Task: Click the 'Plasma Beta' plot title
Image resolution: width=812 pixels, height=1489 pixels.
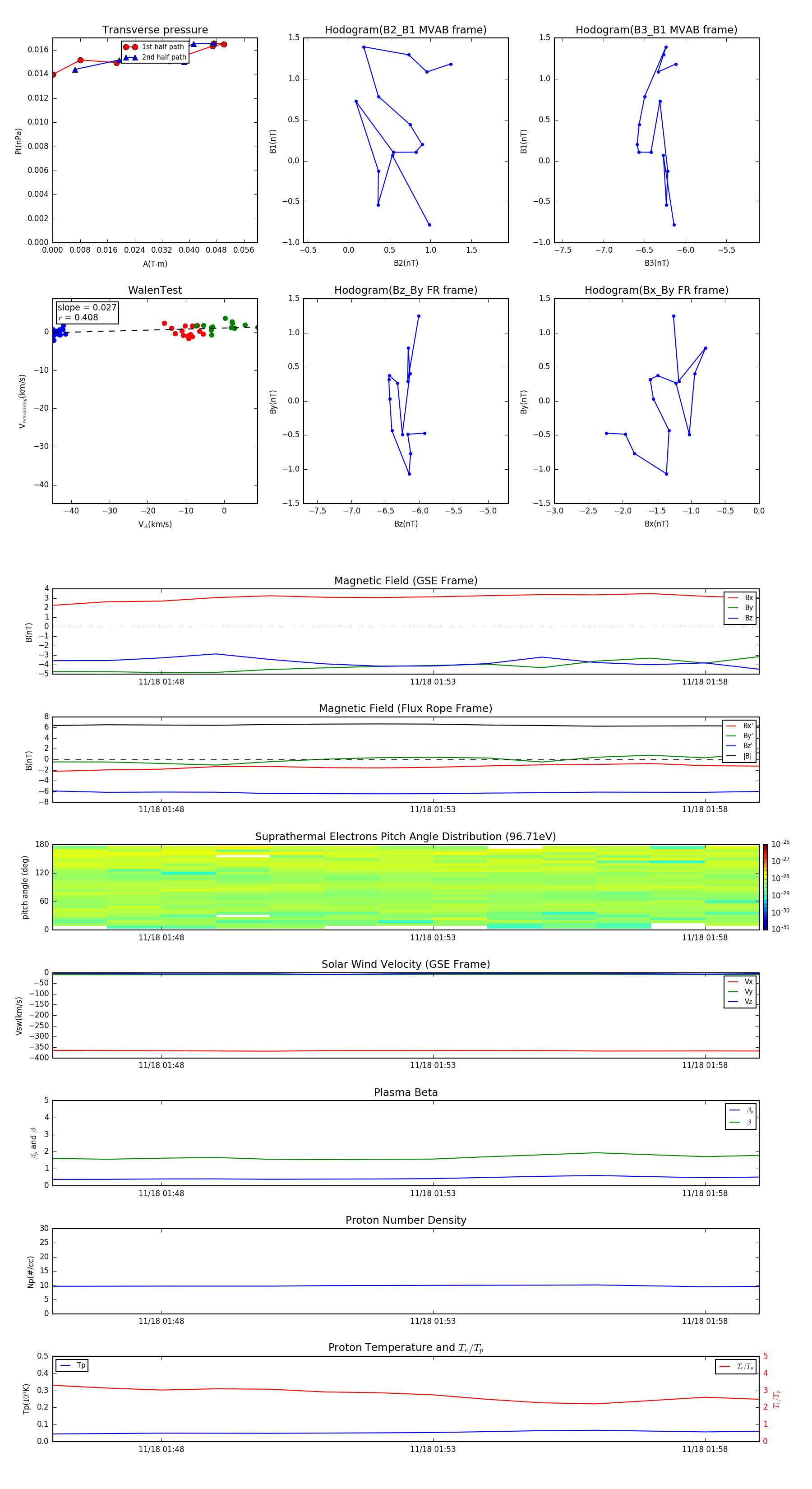Action: click(x=406, y=1092)
